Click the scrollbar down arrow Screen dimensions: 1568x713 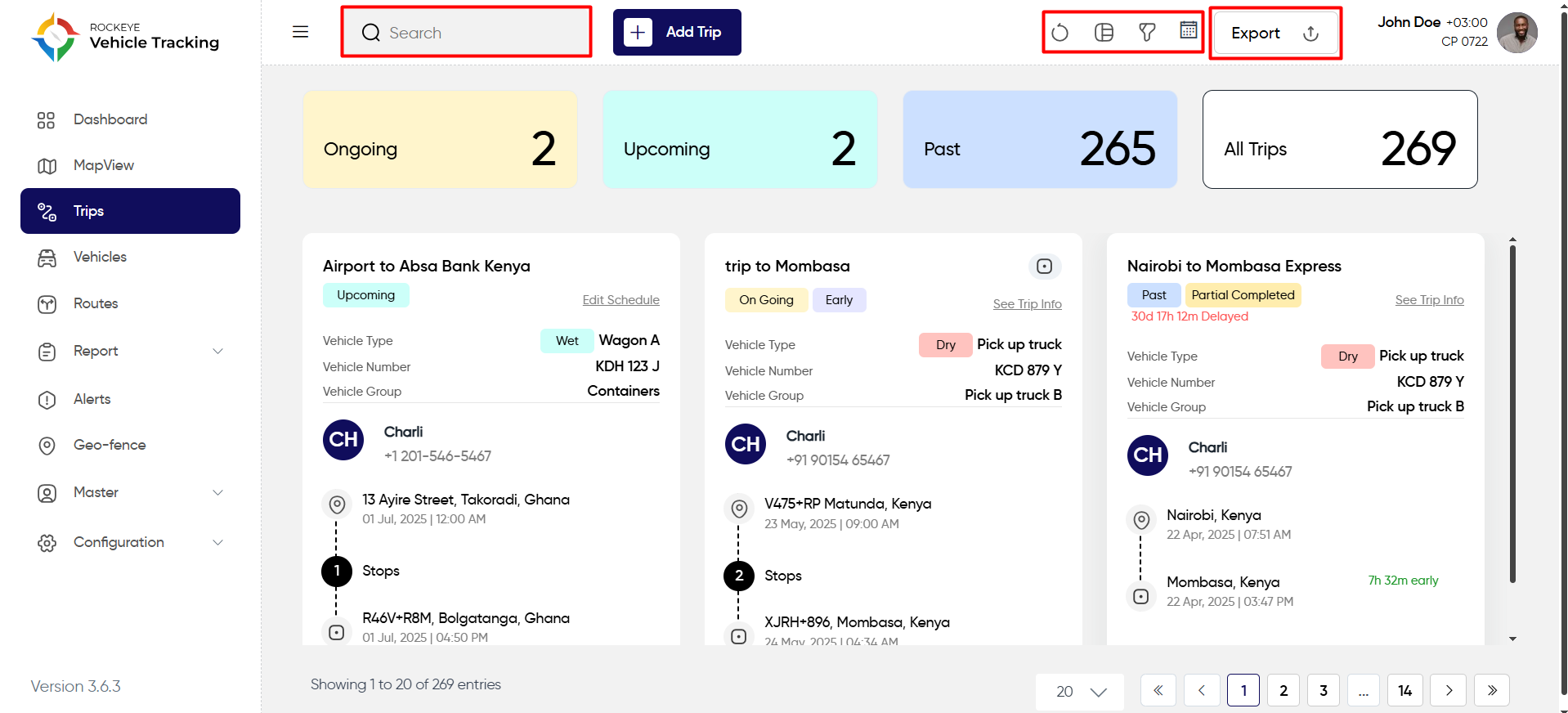pos(1512,639)
